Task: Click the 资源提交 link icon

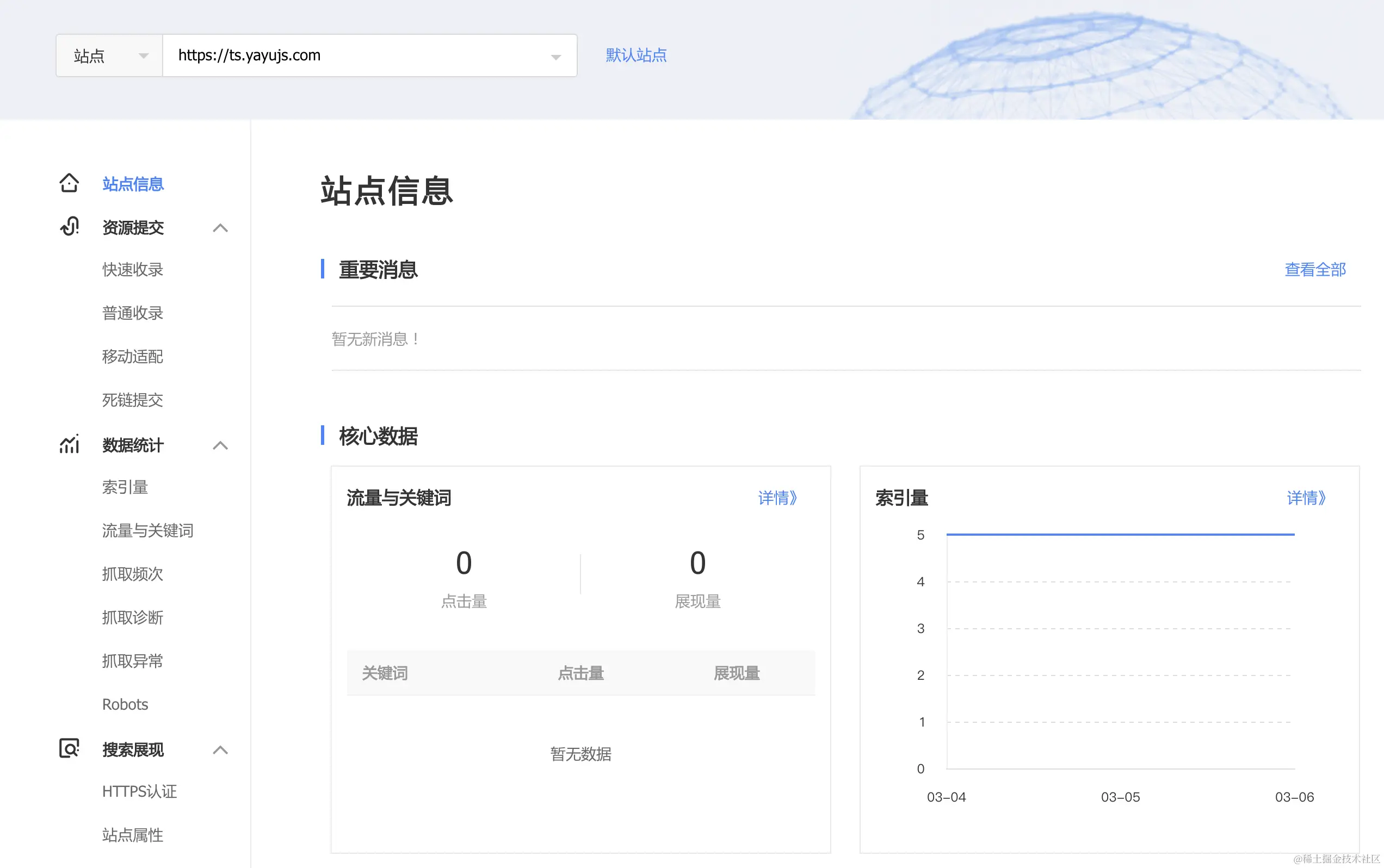Action: pos(70,227)
